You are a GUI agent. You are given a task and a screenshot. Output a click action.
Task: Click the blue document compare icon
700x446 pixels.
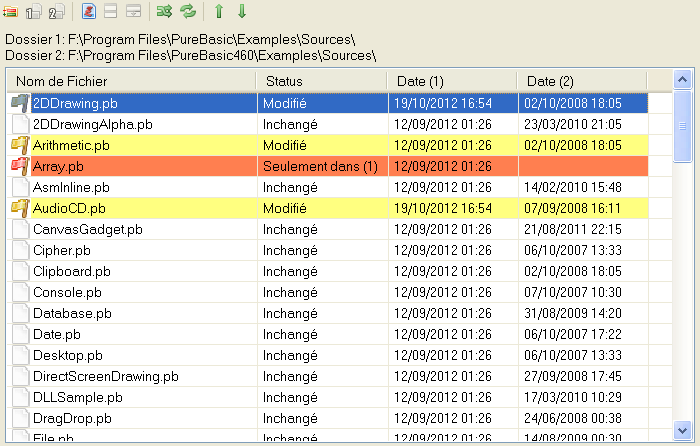pos(89,12)
